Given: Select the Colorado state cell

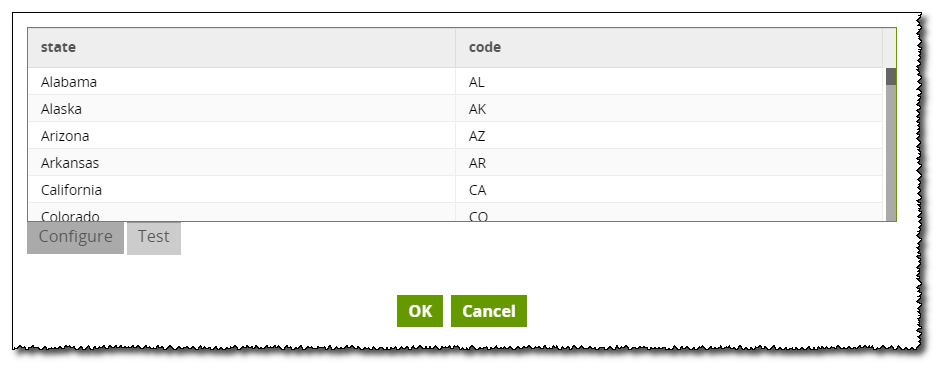Looking at the screenshot, I should click(x=241, y=212).
